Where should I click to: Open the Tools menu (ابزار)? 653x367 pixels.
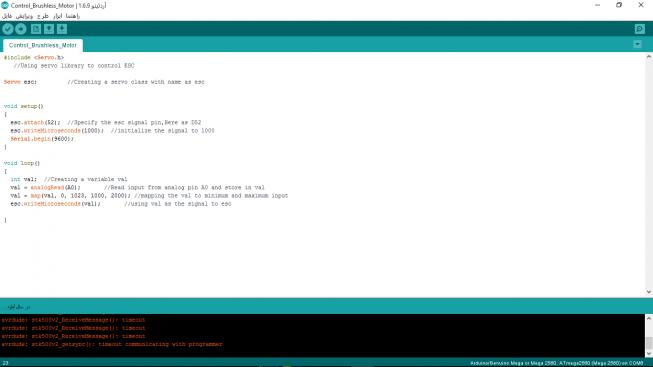pyautogui.click(x=57, y=16)
